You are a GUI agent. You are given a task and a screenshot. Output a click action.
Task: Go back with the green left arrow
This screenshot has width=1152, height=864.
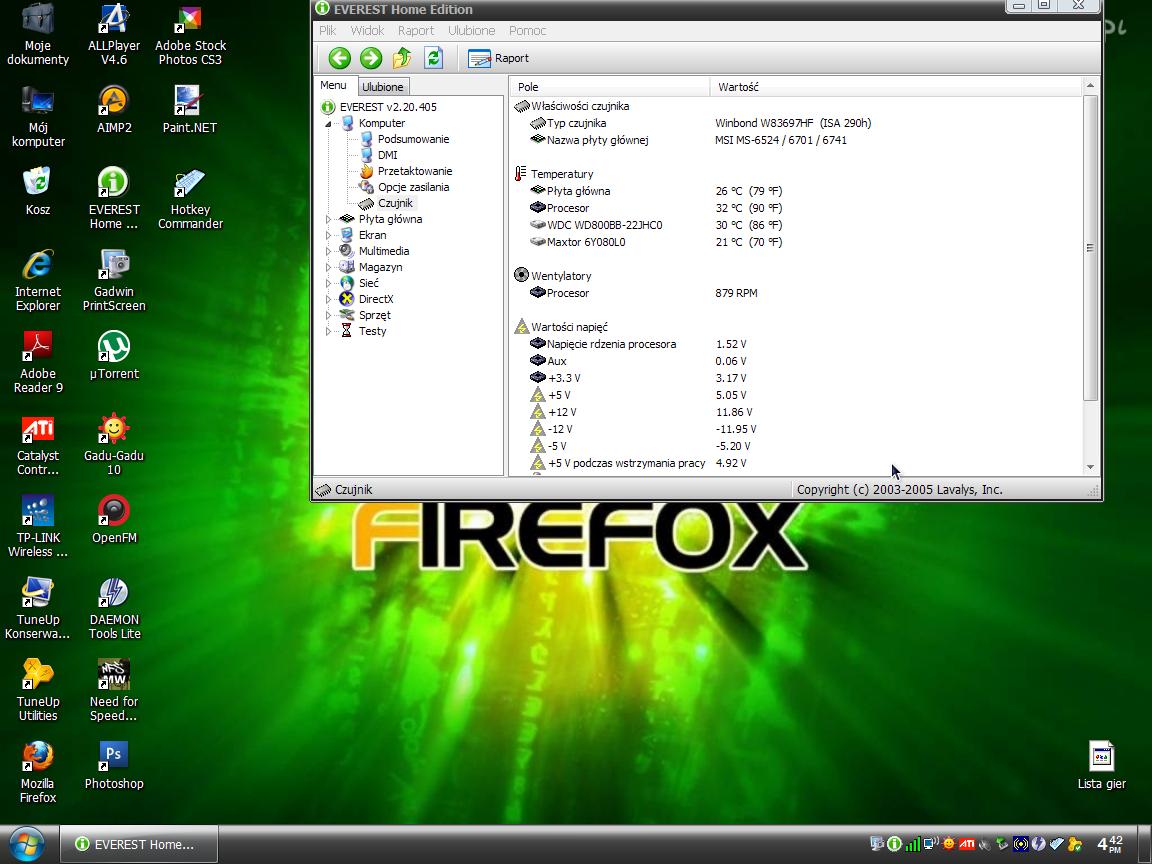(x=339, y=58)
